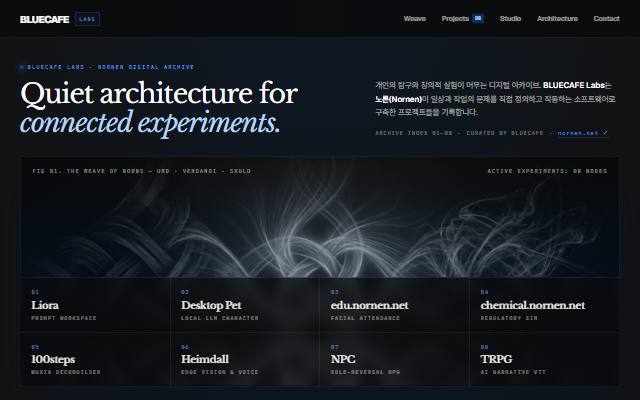Viewport: 640px width, 400px height.
Task: Click the 'BLUECAFE LABS · NORNEN DIGITAL ARCHIVE' label
Action: [111, 67]
